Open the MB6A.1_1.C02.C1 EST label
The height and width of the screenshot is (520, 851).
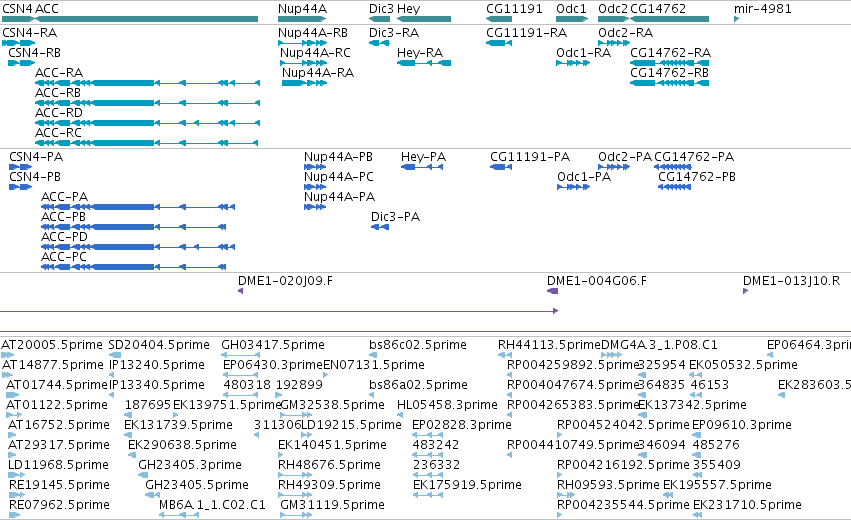tap(212, 505)
